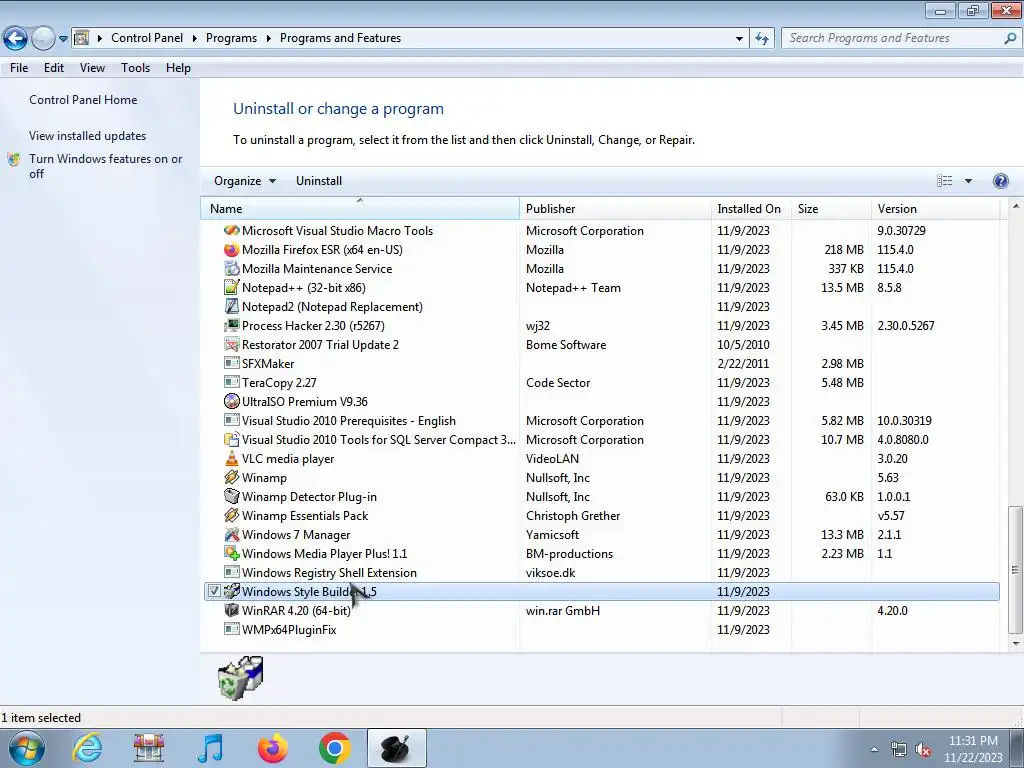The height and width of the screenshot is (768, 1024).
Task: Expand the arrow after Control Panel breadcrumb
Action: point(195,39)
